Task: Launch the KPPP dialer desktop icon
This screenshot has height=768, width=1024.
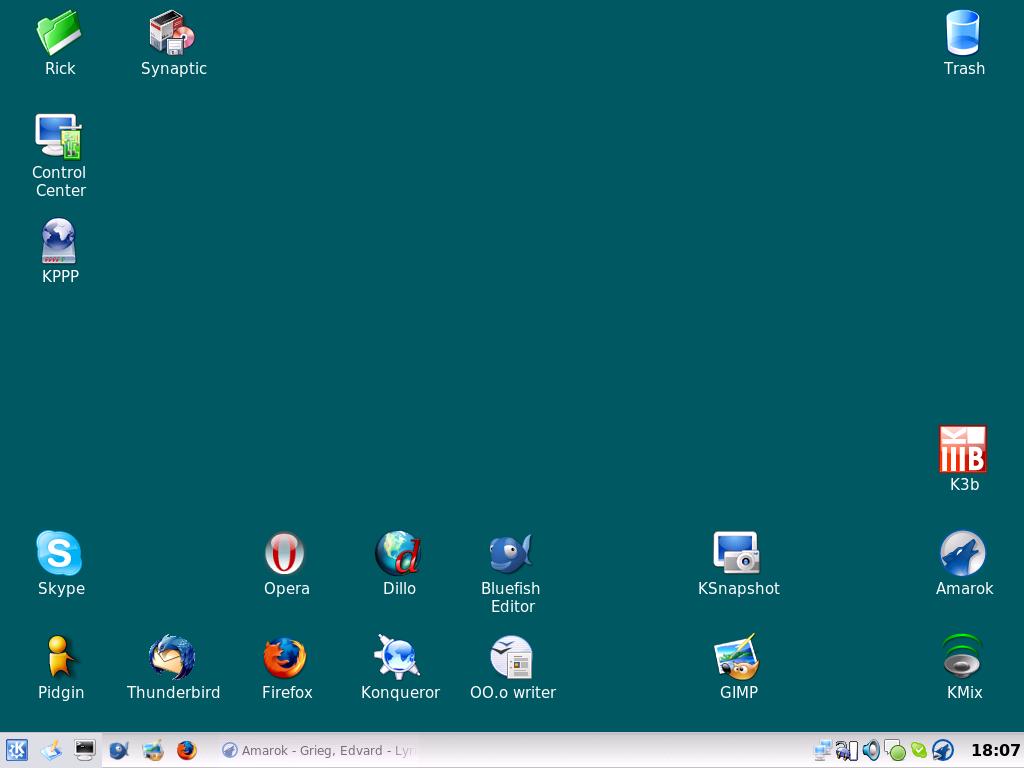Action: 59,241
